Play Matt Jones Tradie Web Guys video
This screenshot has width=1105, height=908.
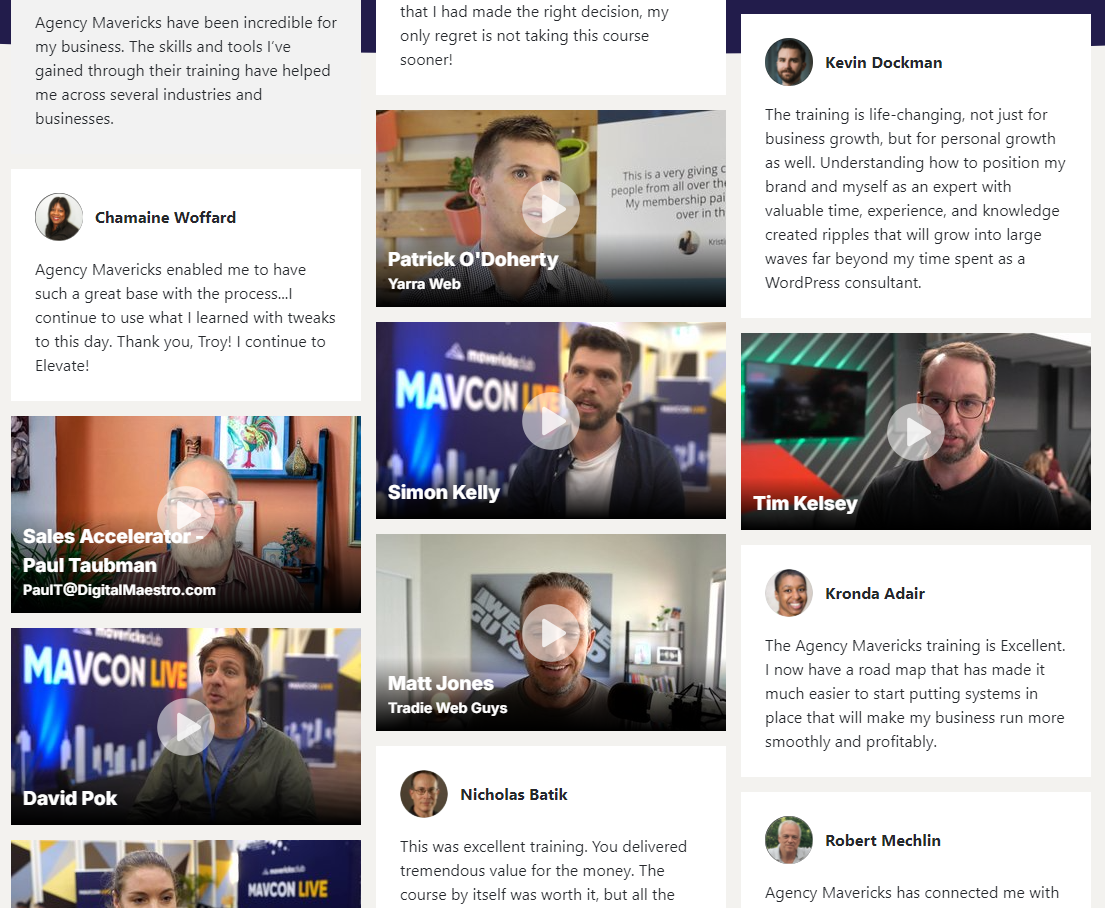click(x=550, y=632)
